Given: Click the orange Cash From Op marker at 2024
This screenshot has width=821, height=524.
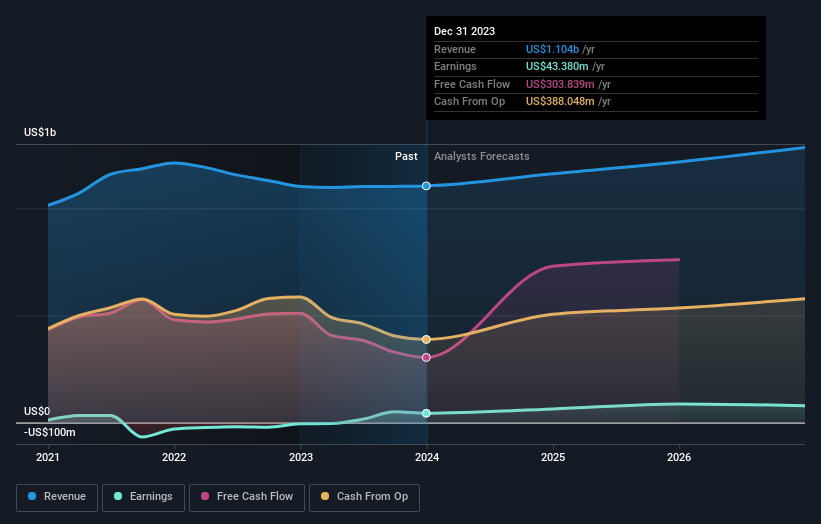Looking at the screenshot, I should (x=426, y=339).
